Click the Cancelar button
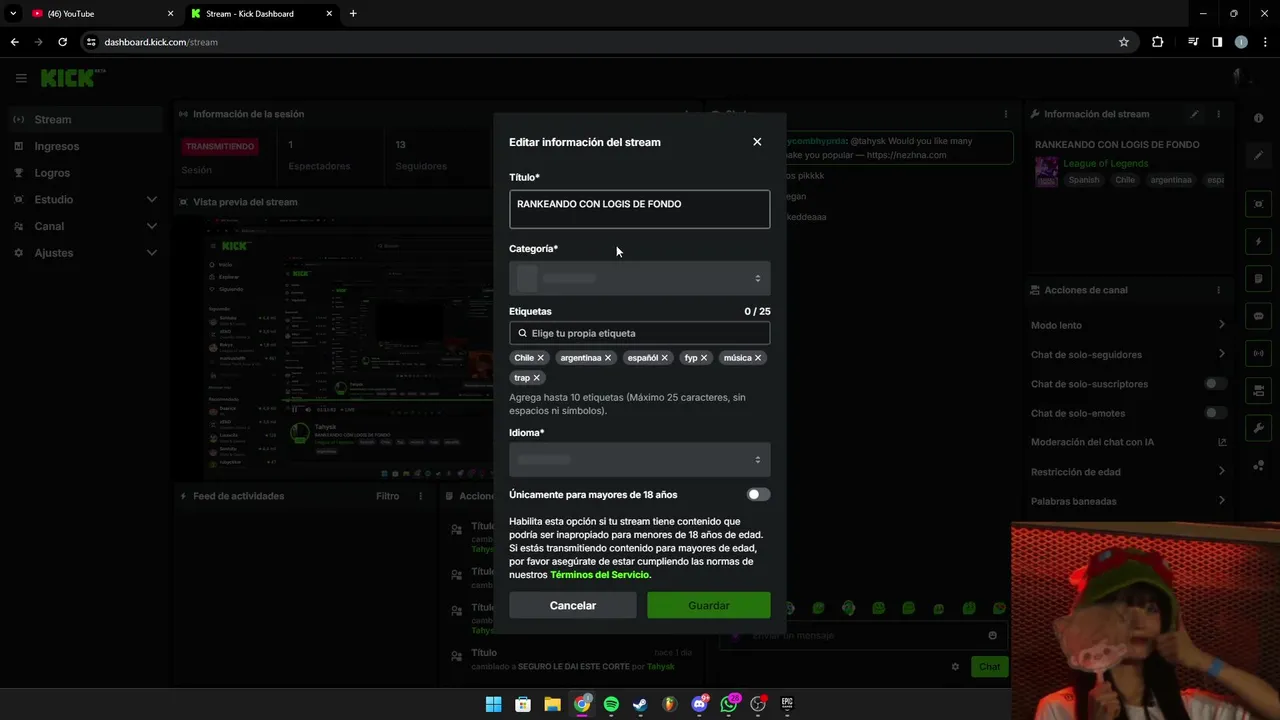The image size is (1280, 720). (573, 605)
